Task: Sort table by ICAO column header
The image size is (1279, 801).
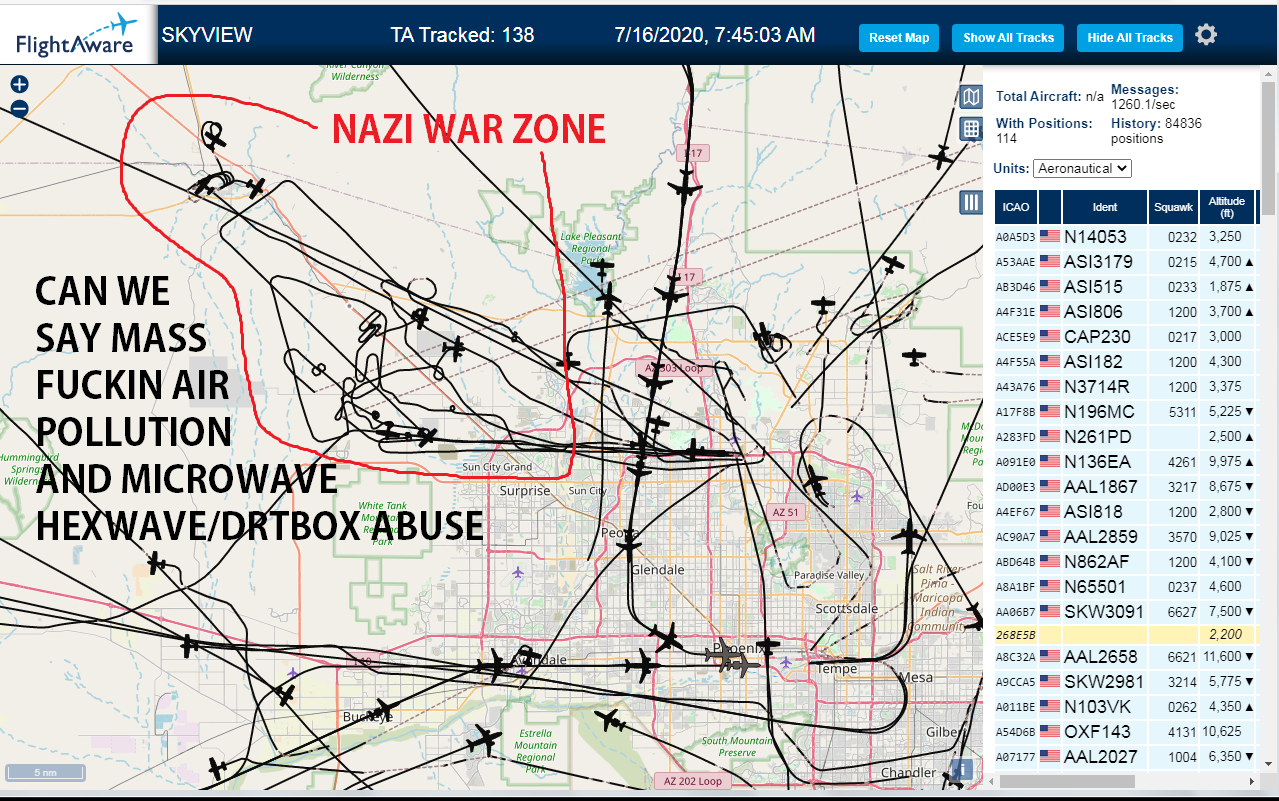Action: pos(1015,207)
